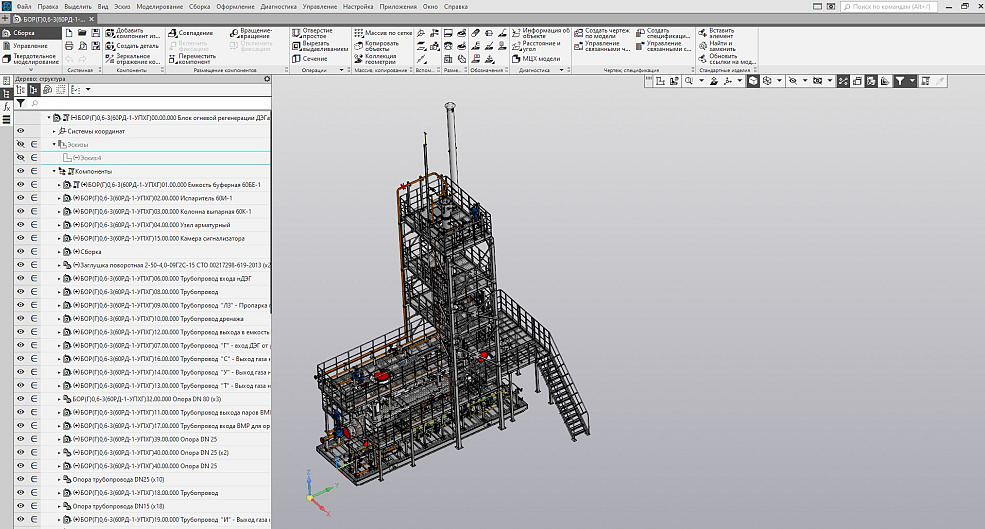
Task: Show the hidden Эскизы node
Action: [x=20, y=144]
